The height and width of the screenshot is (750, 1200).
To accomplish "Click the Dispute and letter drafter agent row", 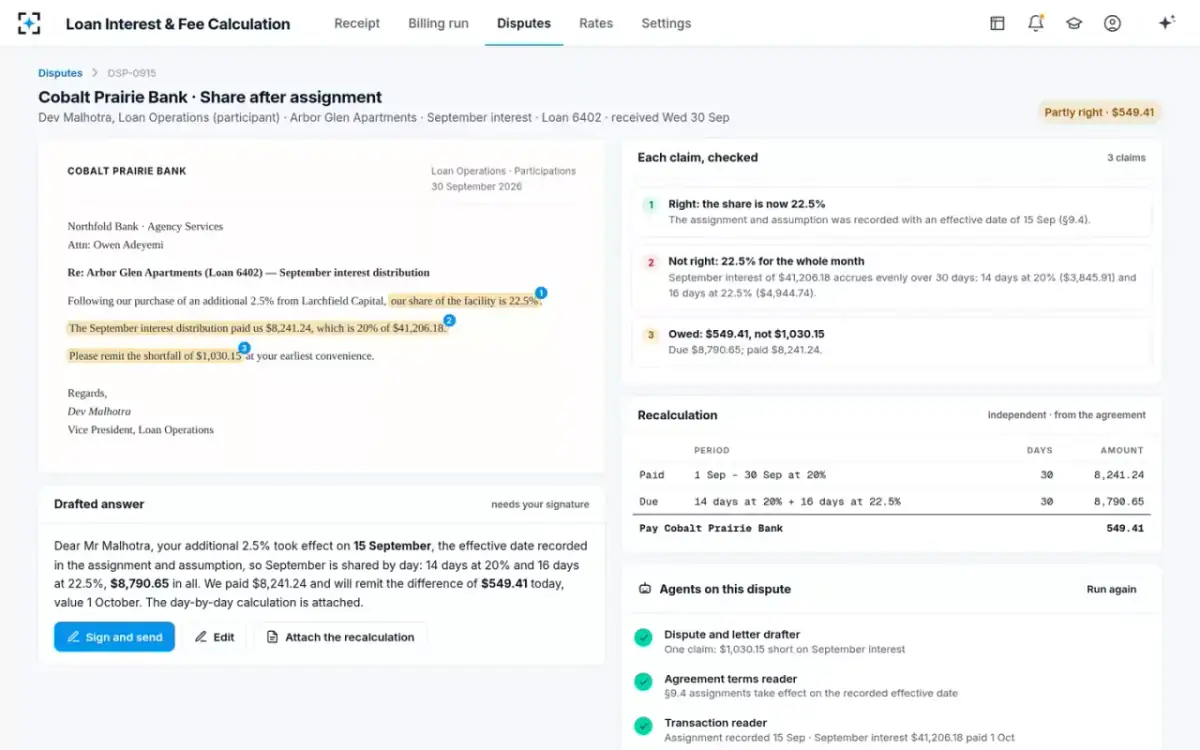I will [891, 641].
